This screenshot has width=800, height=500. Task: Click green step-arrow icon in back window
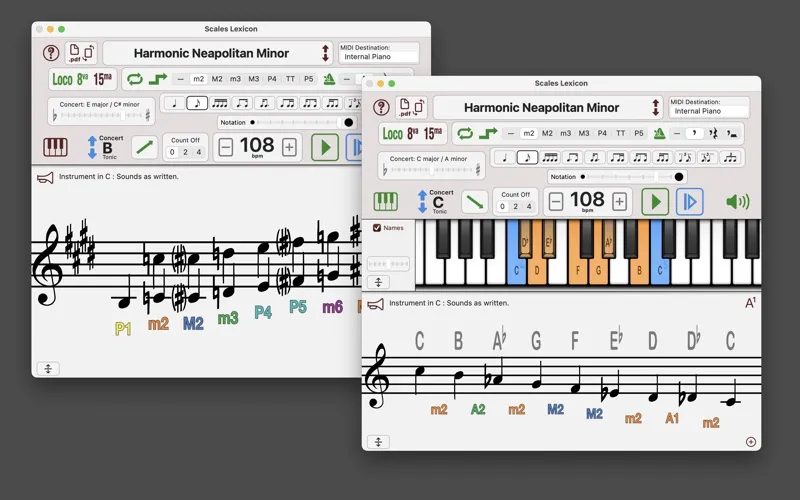158,79
